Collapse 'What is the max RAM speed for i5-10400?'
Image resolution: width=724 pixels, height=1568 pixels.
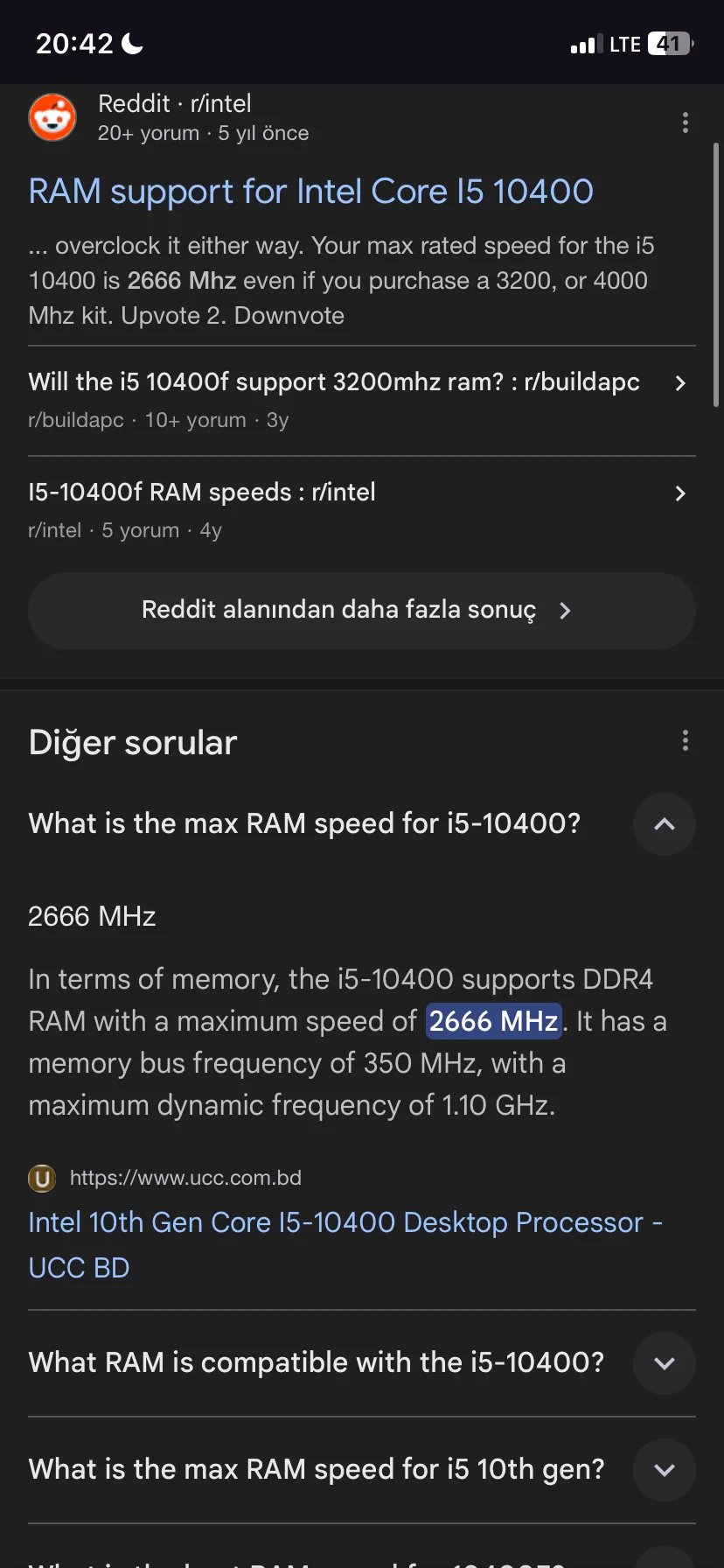[664, 824]
